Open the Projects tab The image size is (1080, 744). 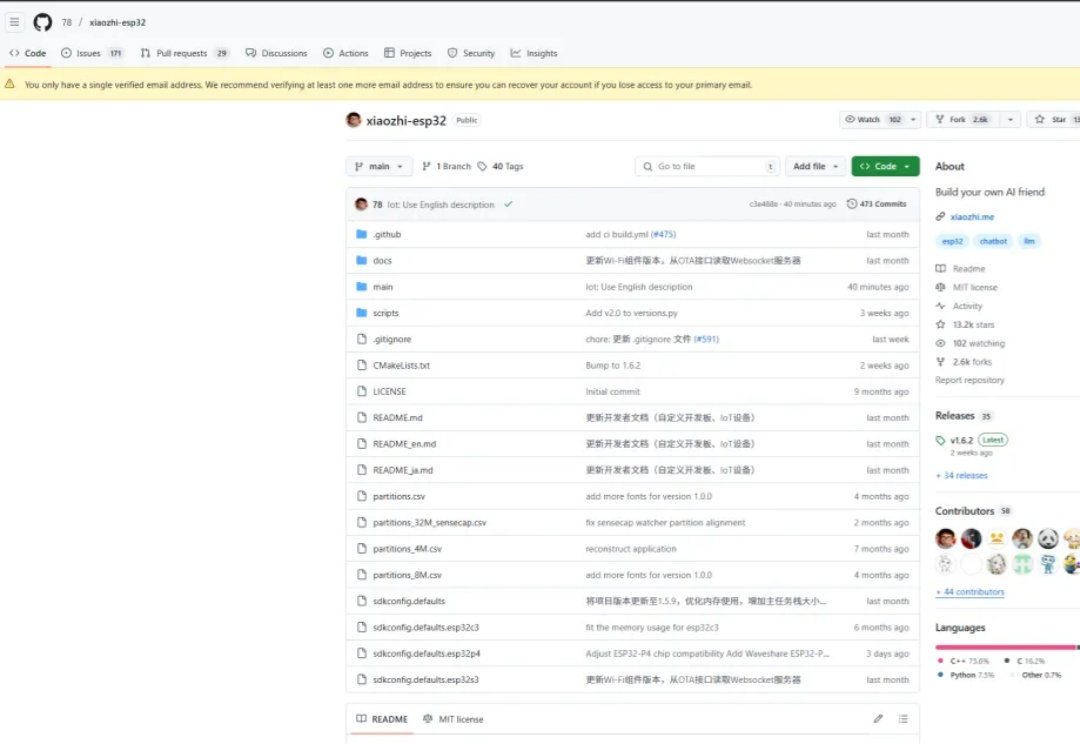click(408, 53)
